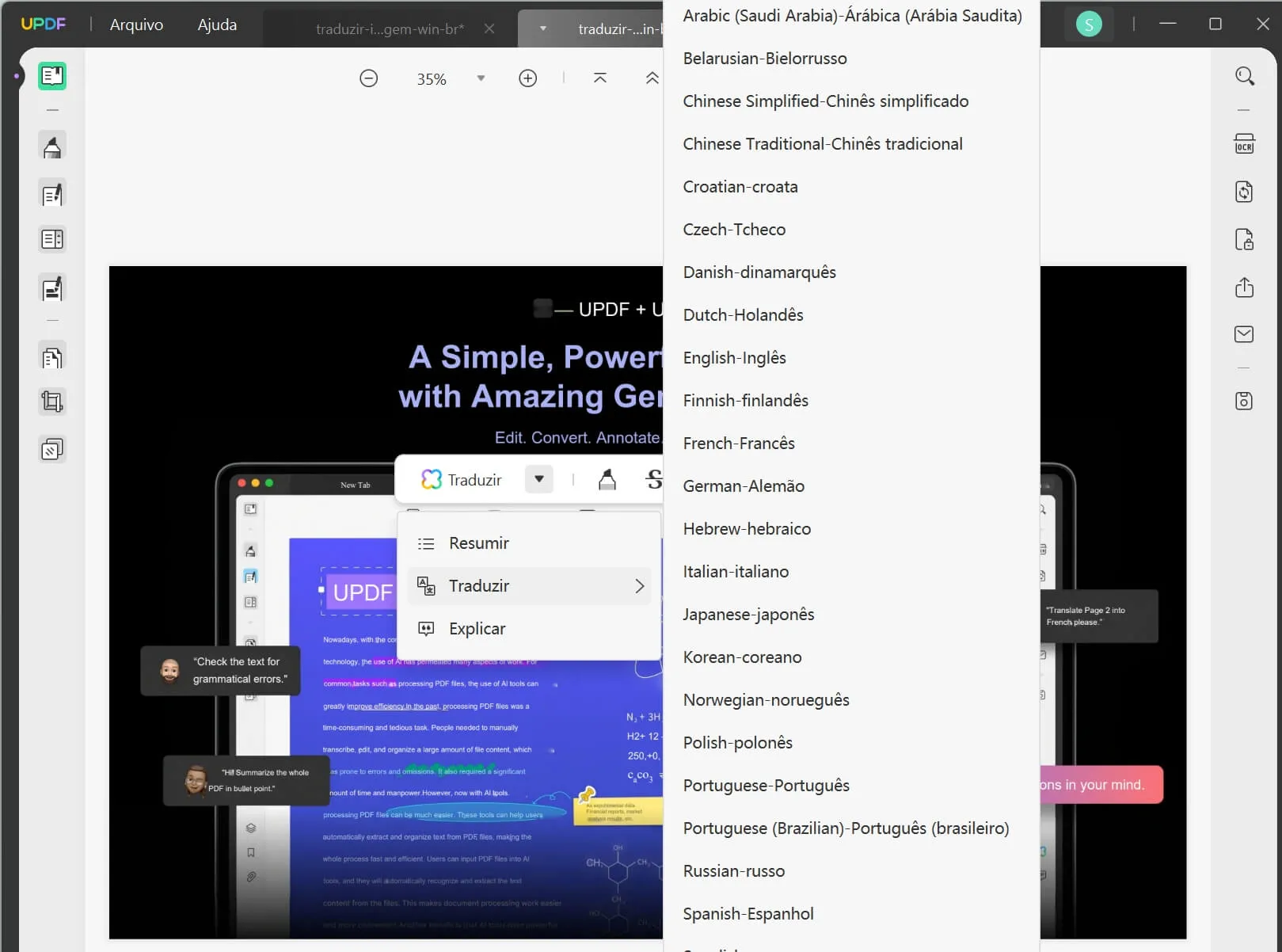Open the Crop Pages tool in left sidebar
The image size is (1282, 952).
pos(52,402)
